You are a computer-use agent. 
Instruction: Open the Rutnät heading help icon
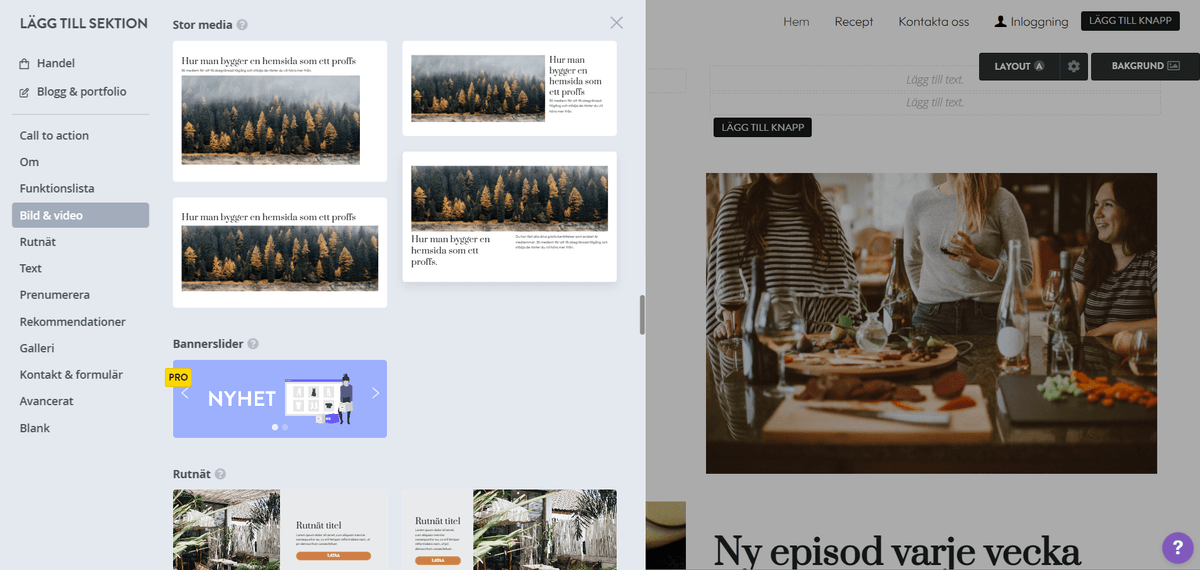click(x=220, y=474)
